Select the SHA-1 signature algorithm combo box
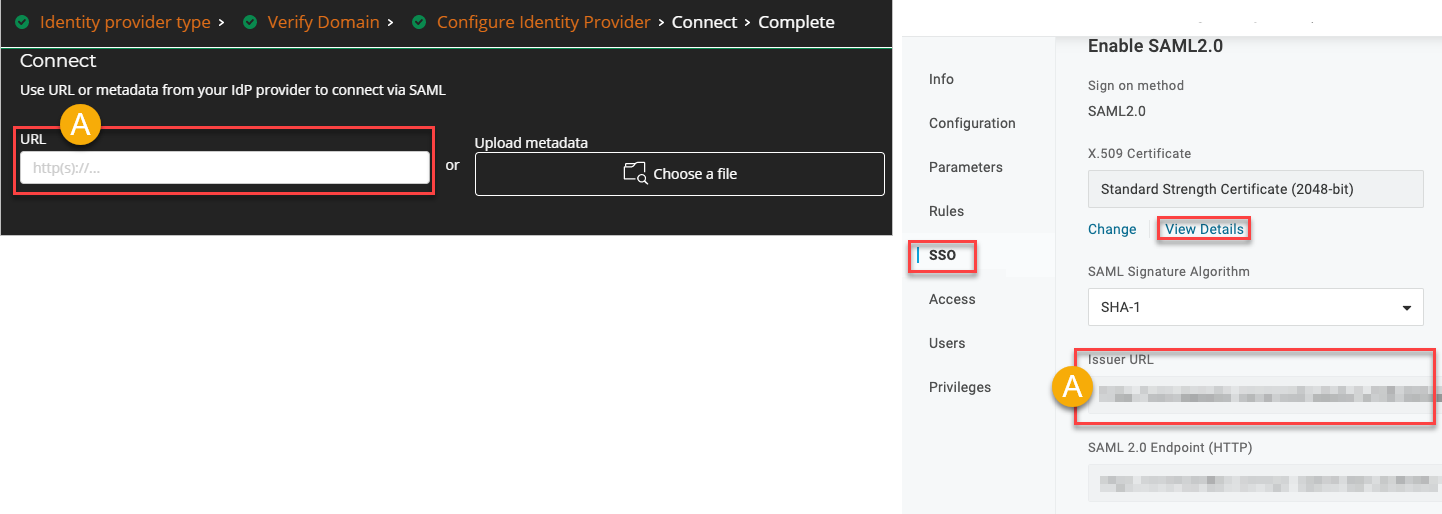The image size is (1442, 514). tap(1254, 307)
